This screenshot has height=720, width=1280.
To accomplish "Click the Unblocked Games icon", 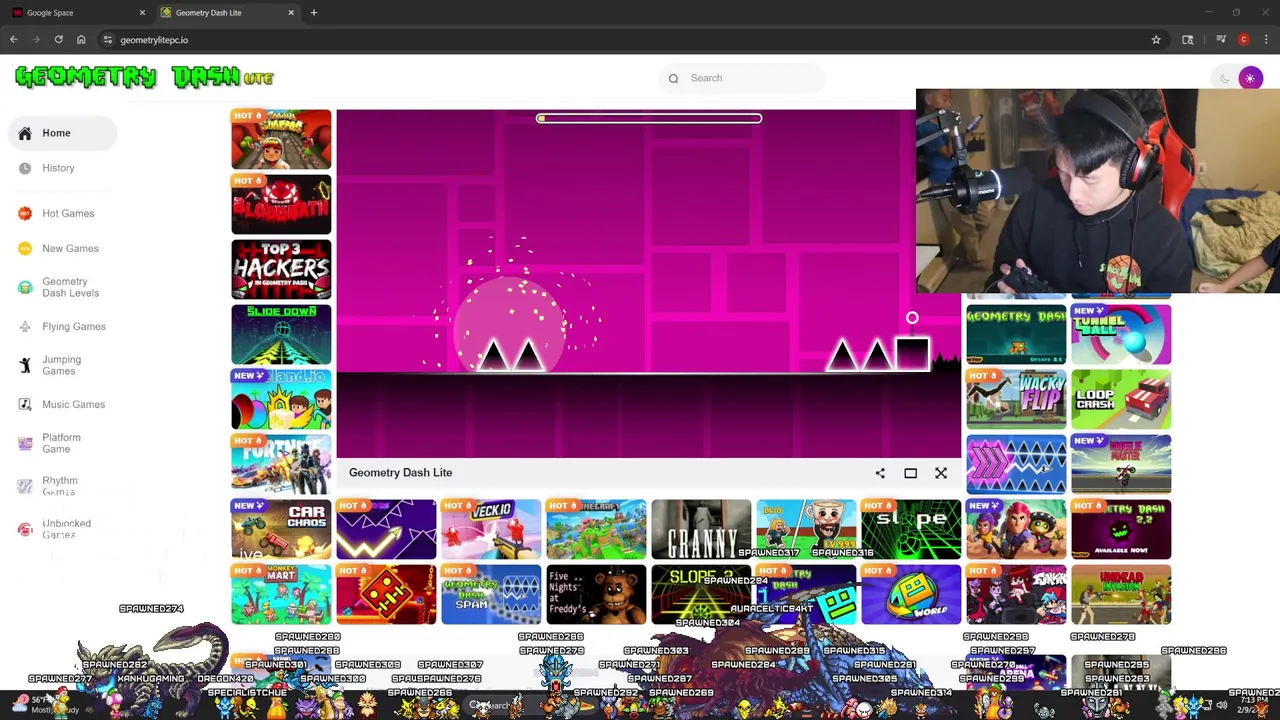I will pyautogui.click(x=25, y=529).
